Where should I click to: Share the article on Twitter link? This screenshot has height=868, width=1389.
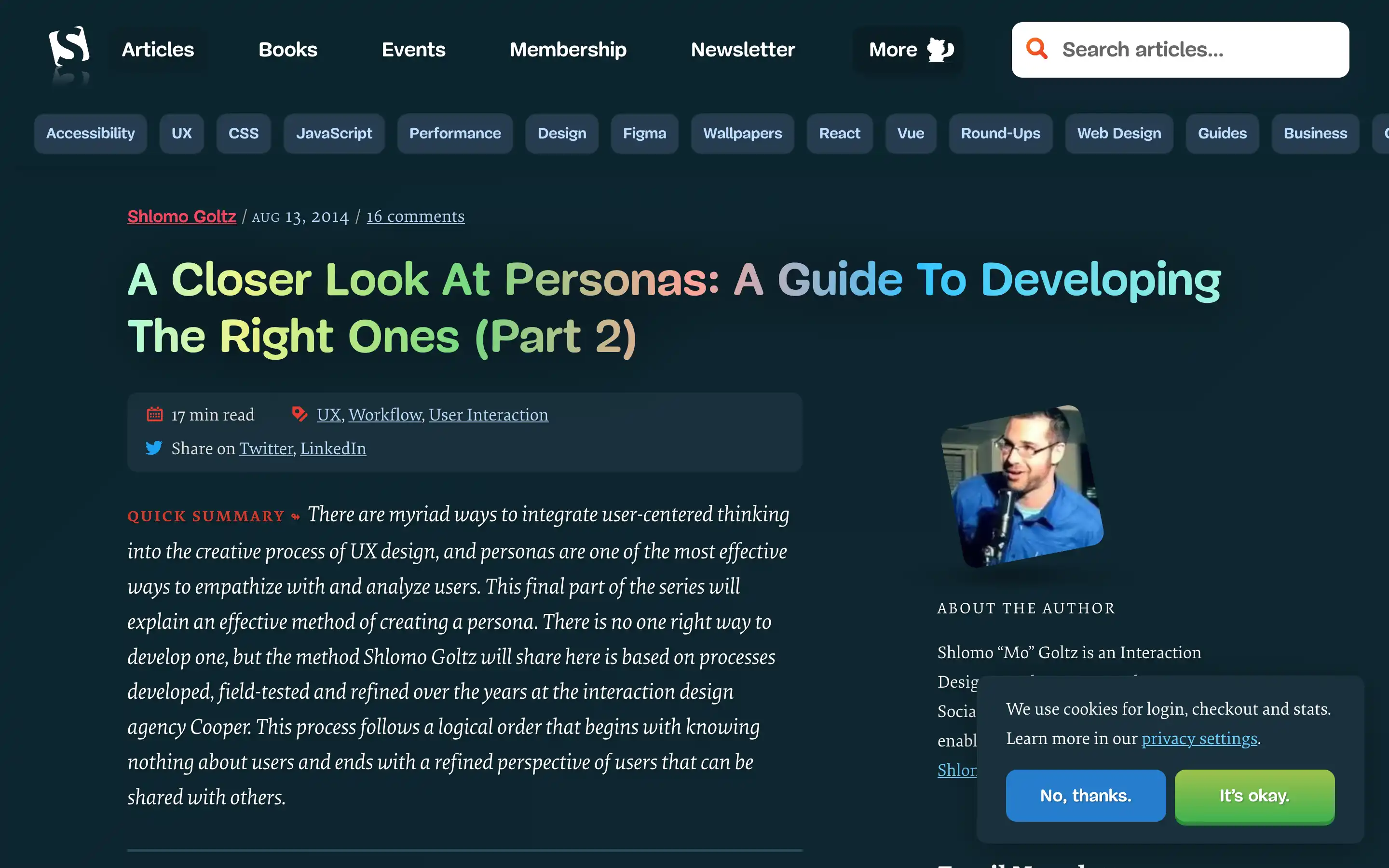(x=266, y=448)
